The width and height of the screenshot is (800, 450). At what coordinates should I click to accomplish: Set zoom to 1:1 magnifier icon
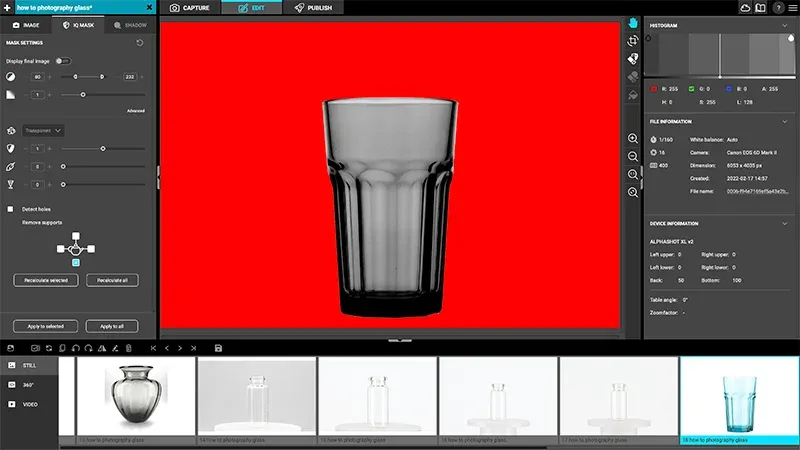633,174
